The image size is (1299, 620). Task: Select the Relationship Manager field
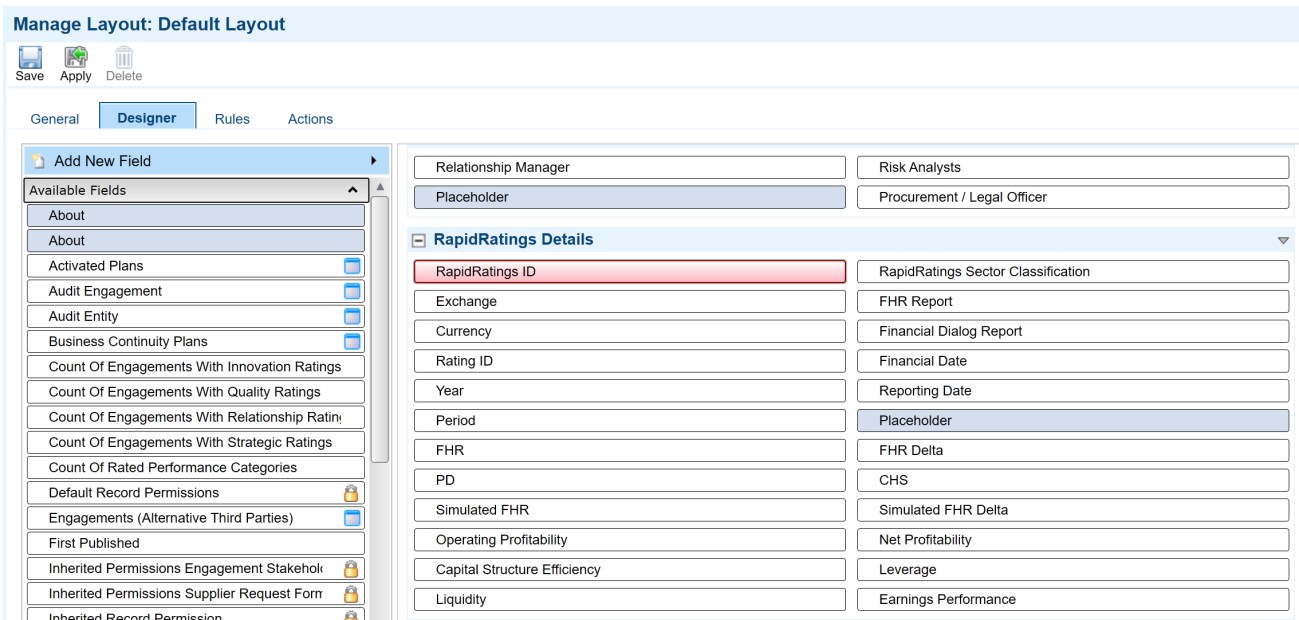point(629,168)
